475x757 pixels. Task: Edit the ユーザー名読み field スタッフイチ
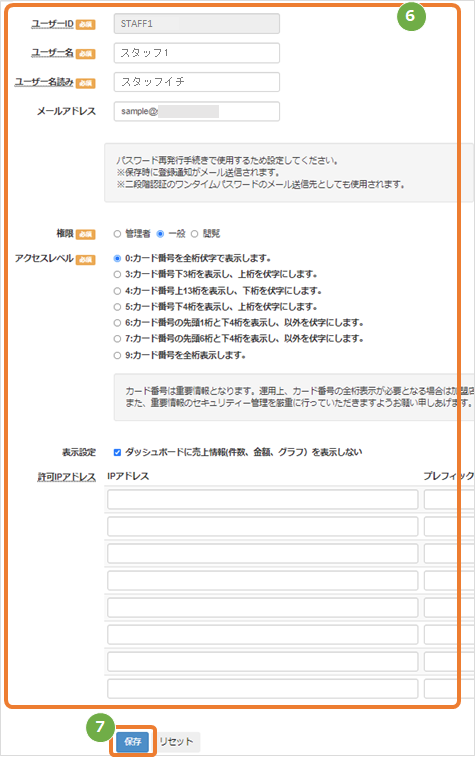196,82
